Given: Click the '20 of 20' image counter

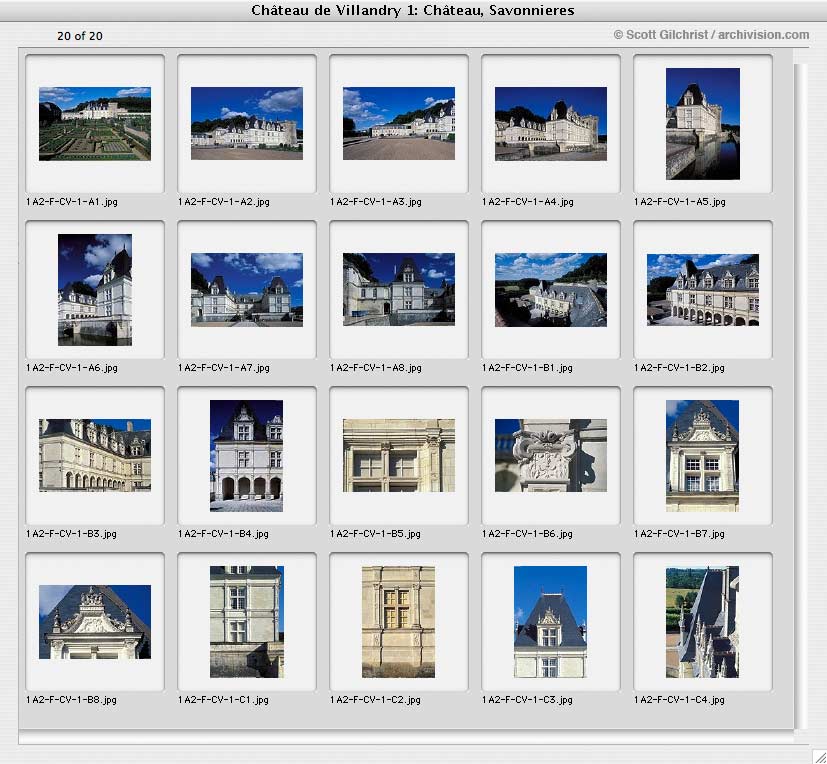Looking at the screenshot, I should (80, 36).
